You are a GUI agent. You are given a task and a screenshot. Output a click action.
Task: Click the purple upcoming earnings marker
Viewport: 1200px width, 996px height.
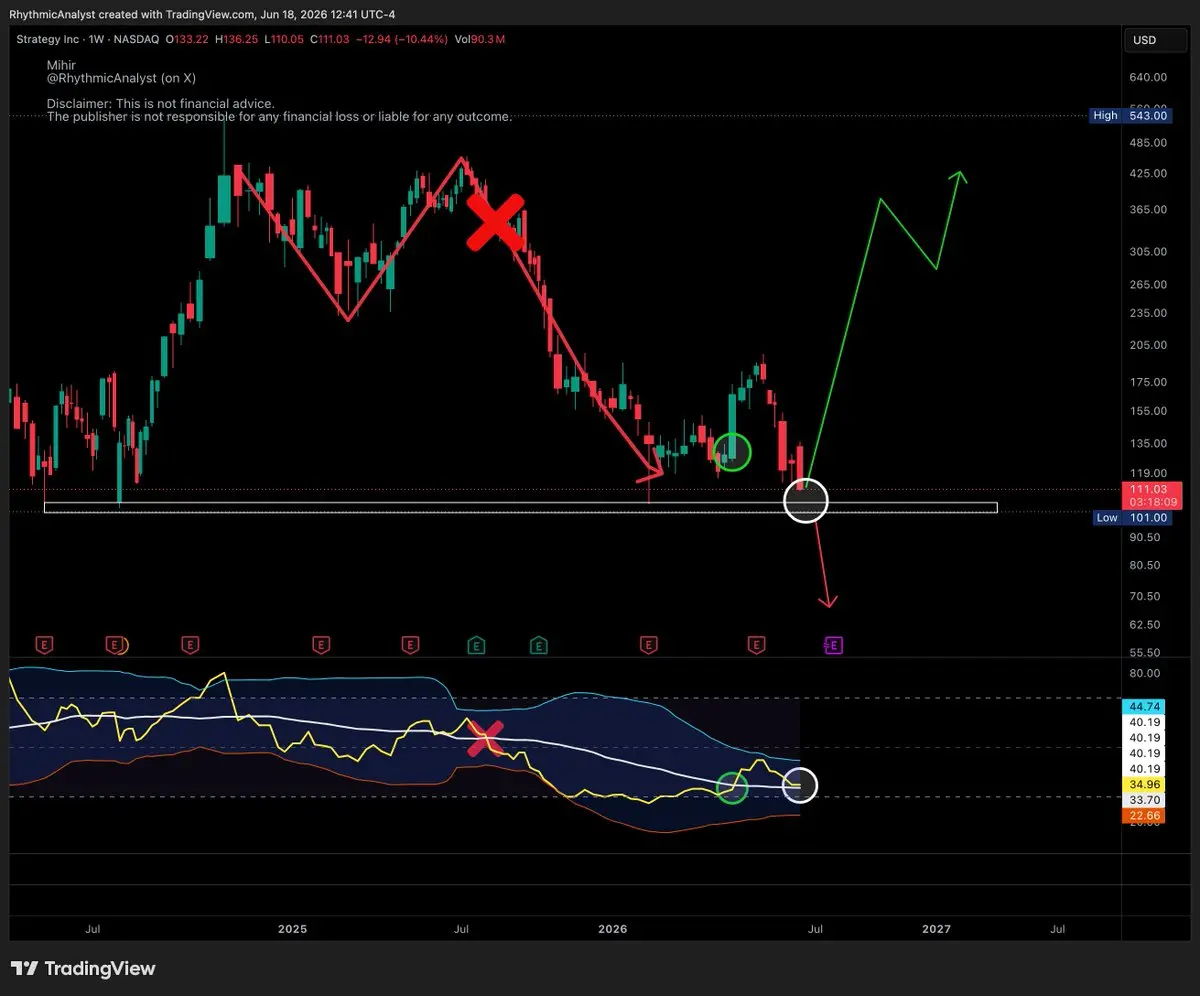point(834,645)
